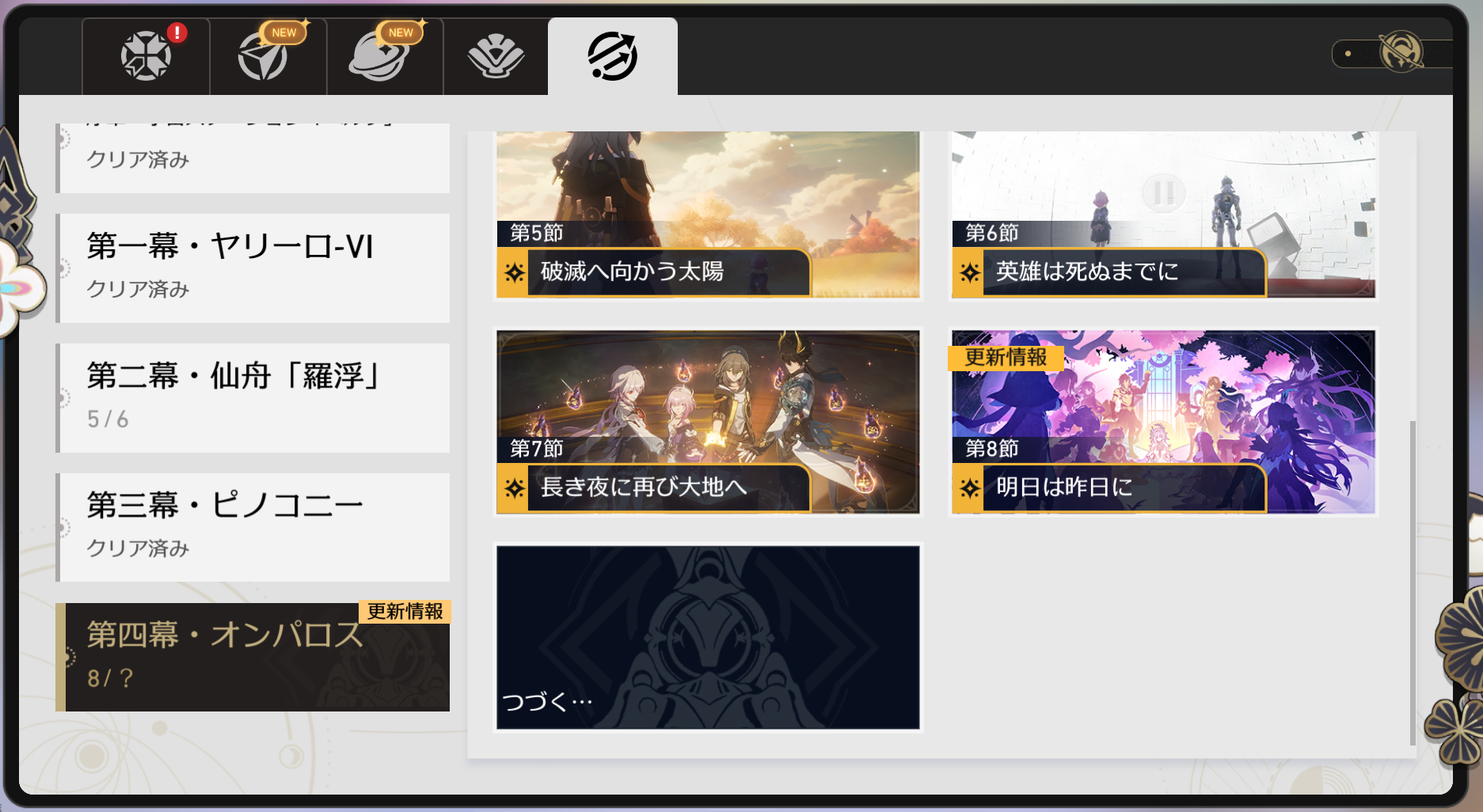Switch to the lotus shell icon tab
This screenshot has width=1483, height=812.
(496, 56)
